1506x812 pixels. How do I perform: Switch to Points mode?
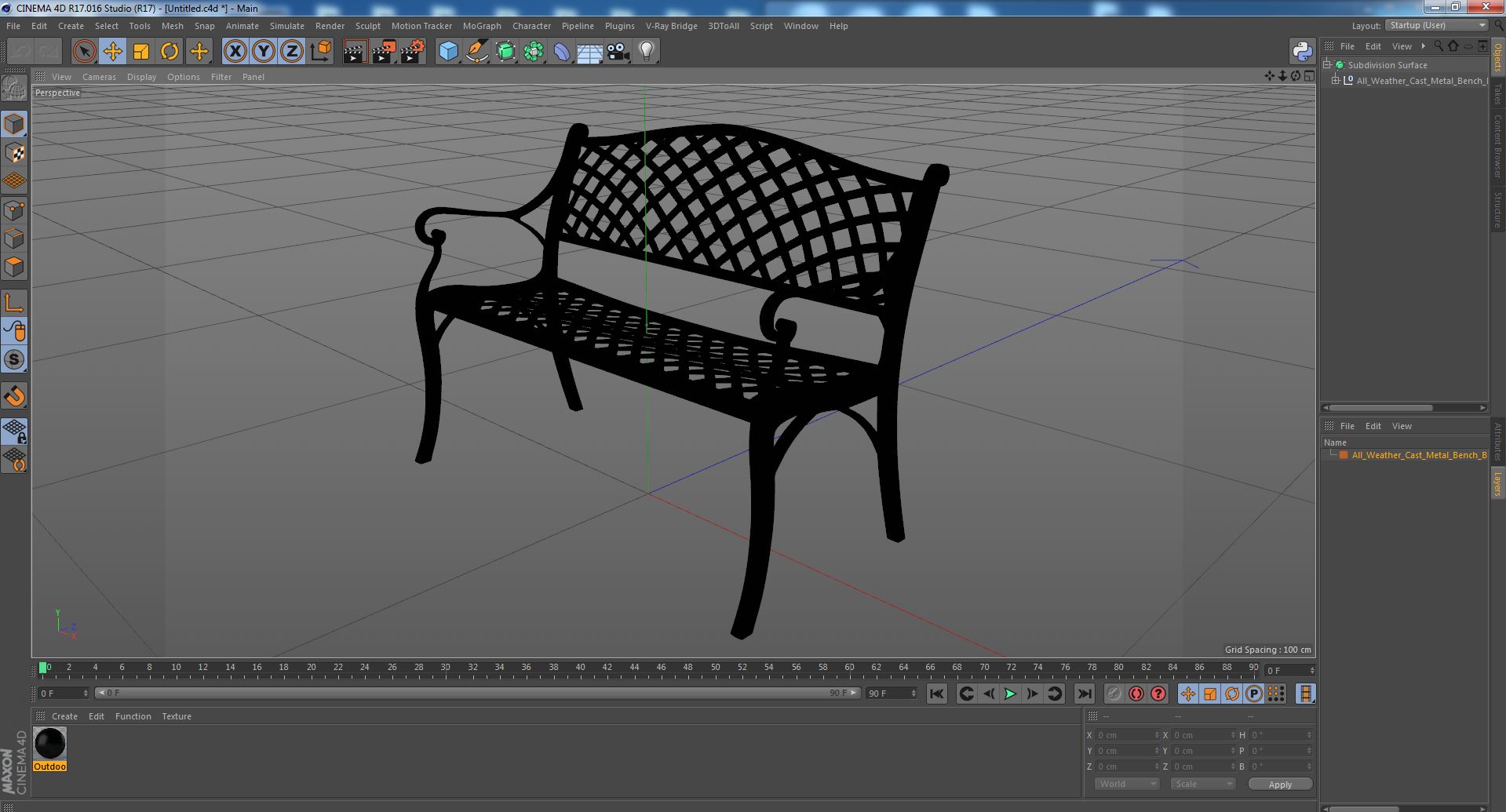[14, 210]
